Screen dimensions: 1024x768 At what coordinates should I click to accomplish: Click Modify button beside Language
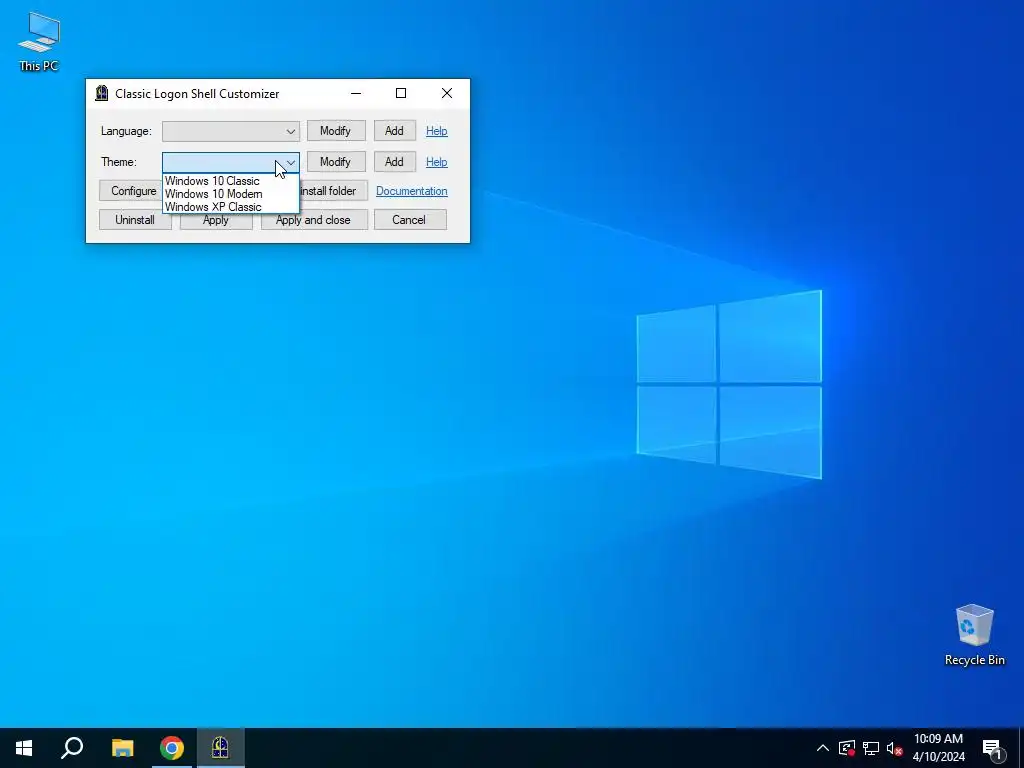pos(336,131)
